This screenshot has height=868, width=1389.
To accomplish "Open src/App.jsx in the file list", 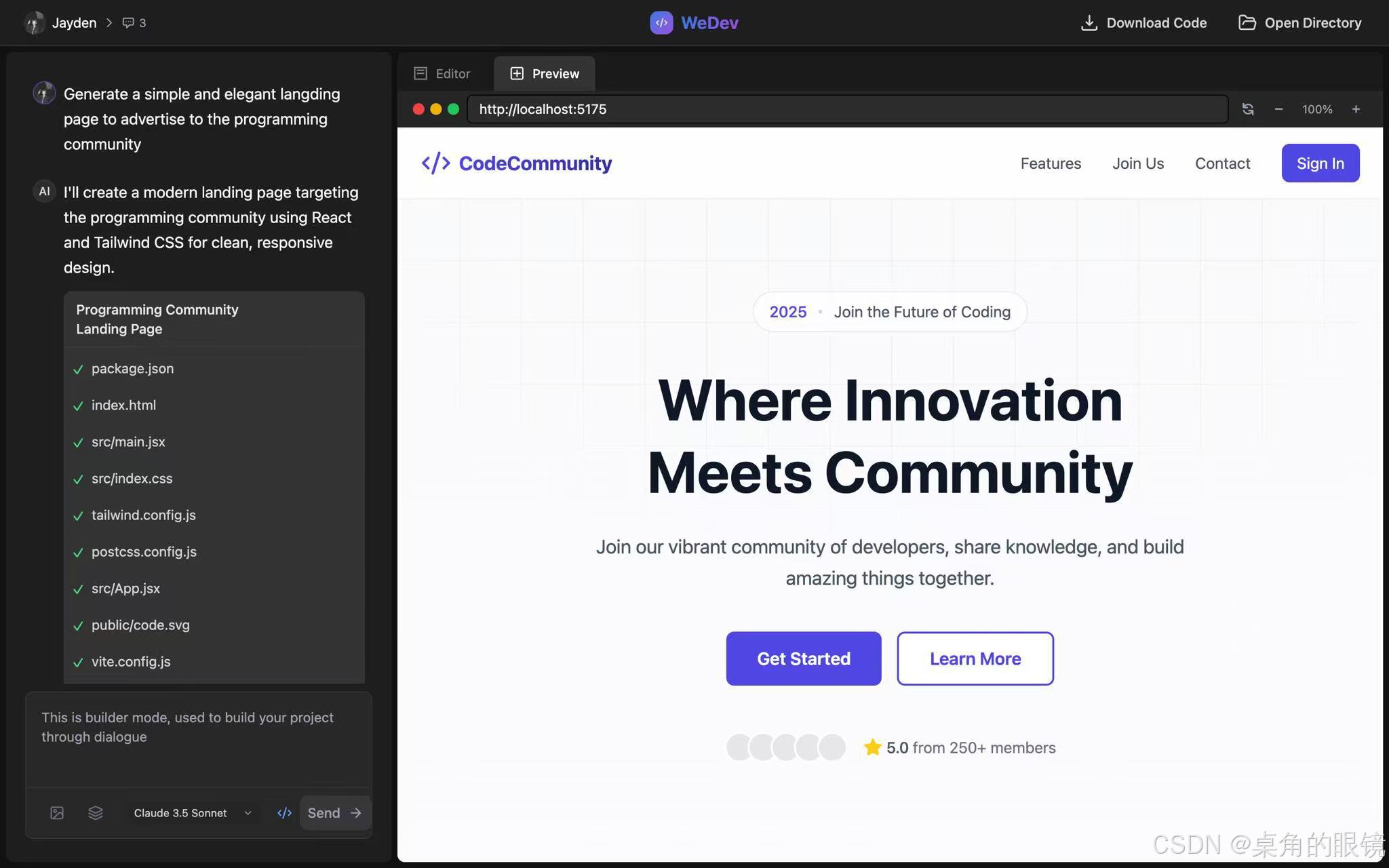I will coord(125,588).
